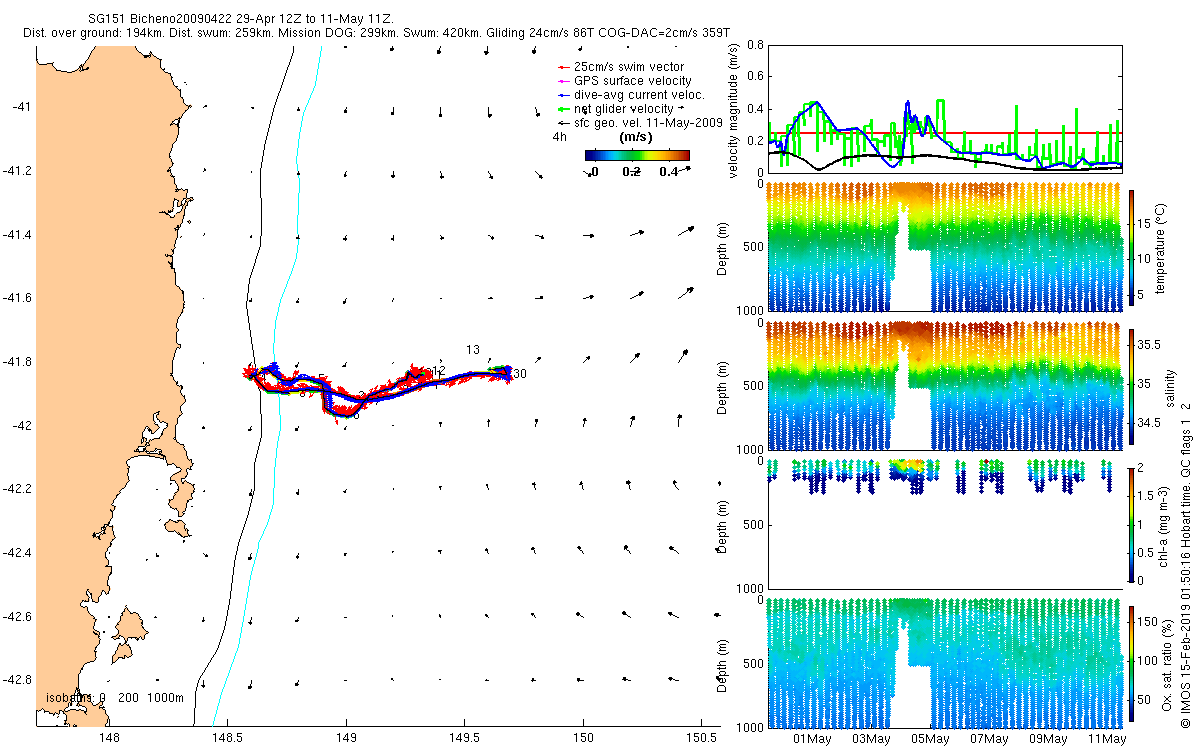Click the blue dive-avg current legend marker
The image size is (1200, 750).
coord(563,95)
